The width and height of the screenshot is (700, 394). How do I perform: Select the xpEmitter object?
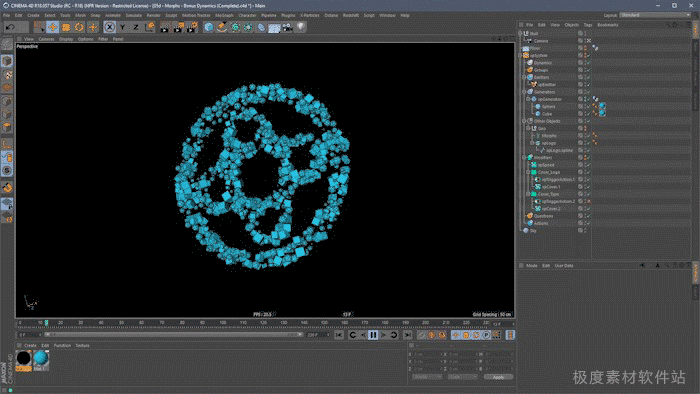pyautogui.click(x=546, y=85)
